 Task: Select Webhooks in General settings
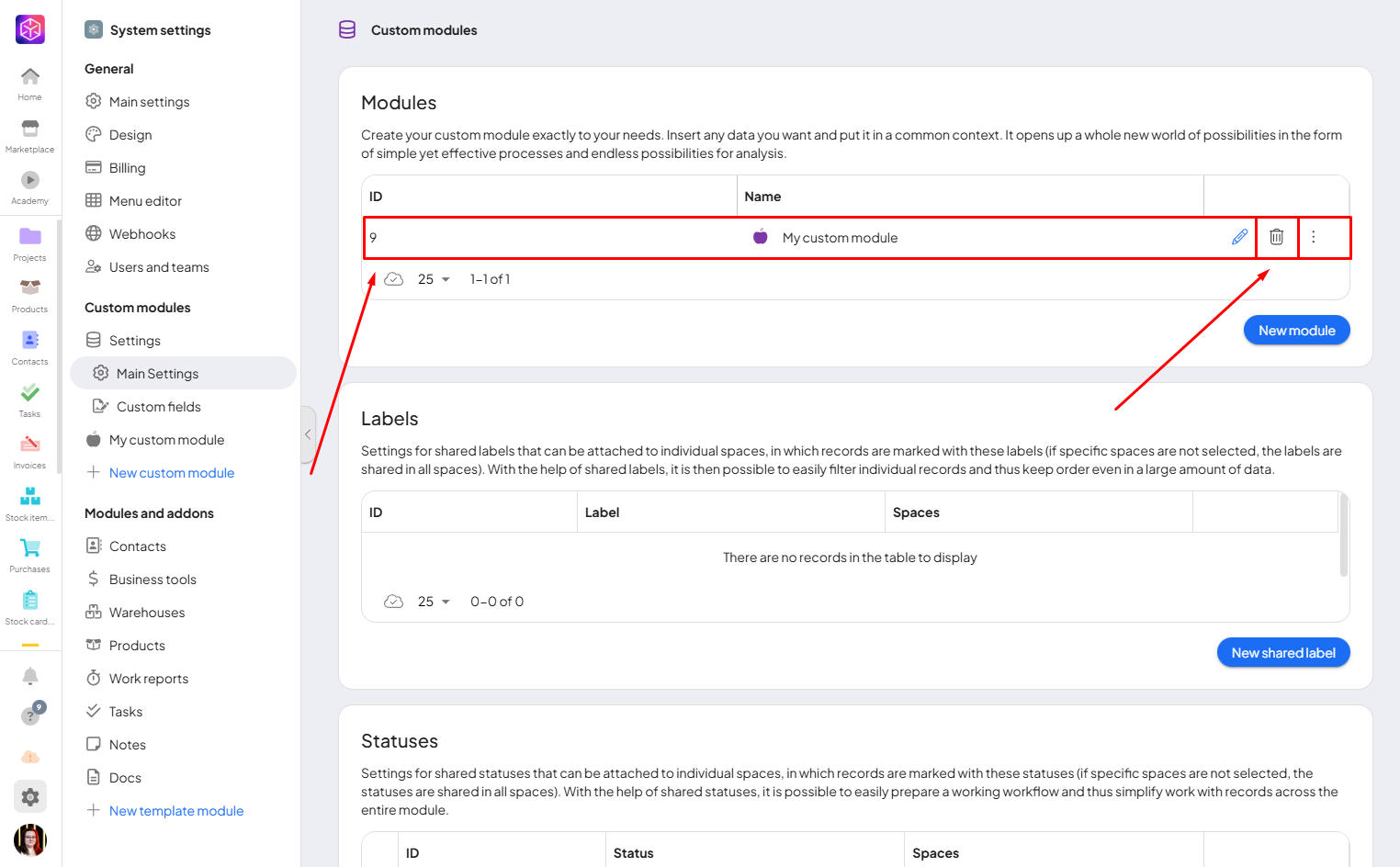[141, 234]
